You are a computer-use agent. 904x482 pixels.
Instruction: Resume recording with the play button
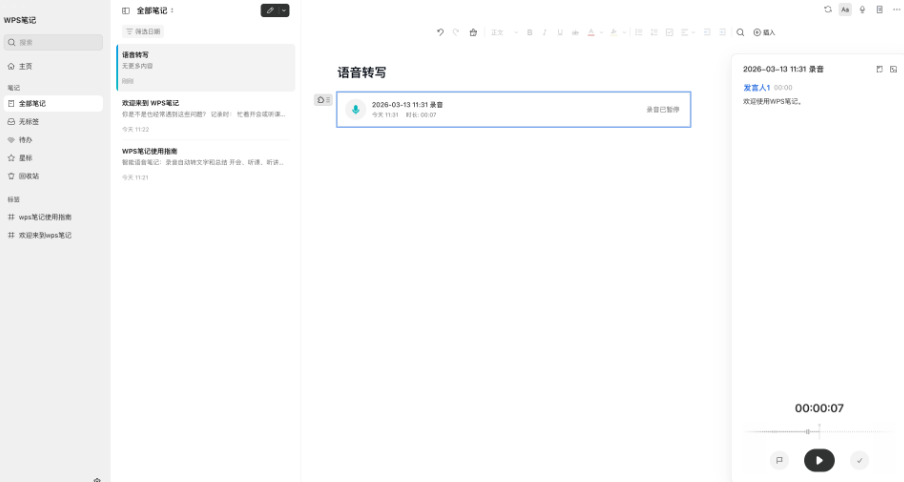coord(819,460)
